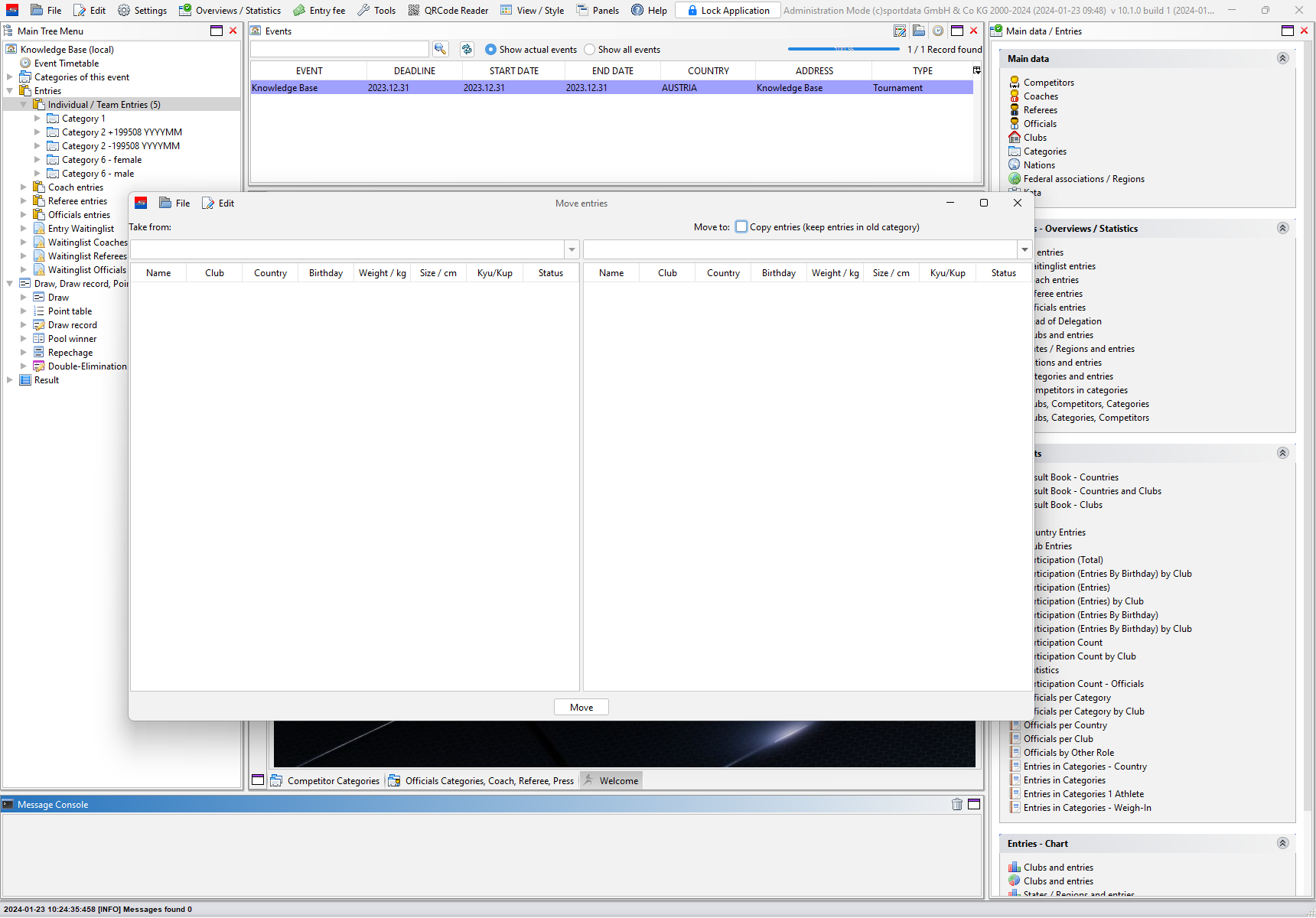Open the Officials main data
Image resolution: width=1316 pixels, height=918 pixels.
point(1040,124)
